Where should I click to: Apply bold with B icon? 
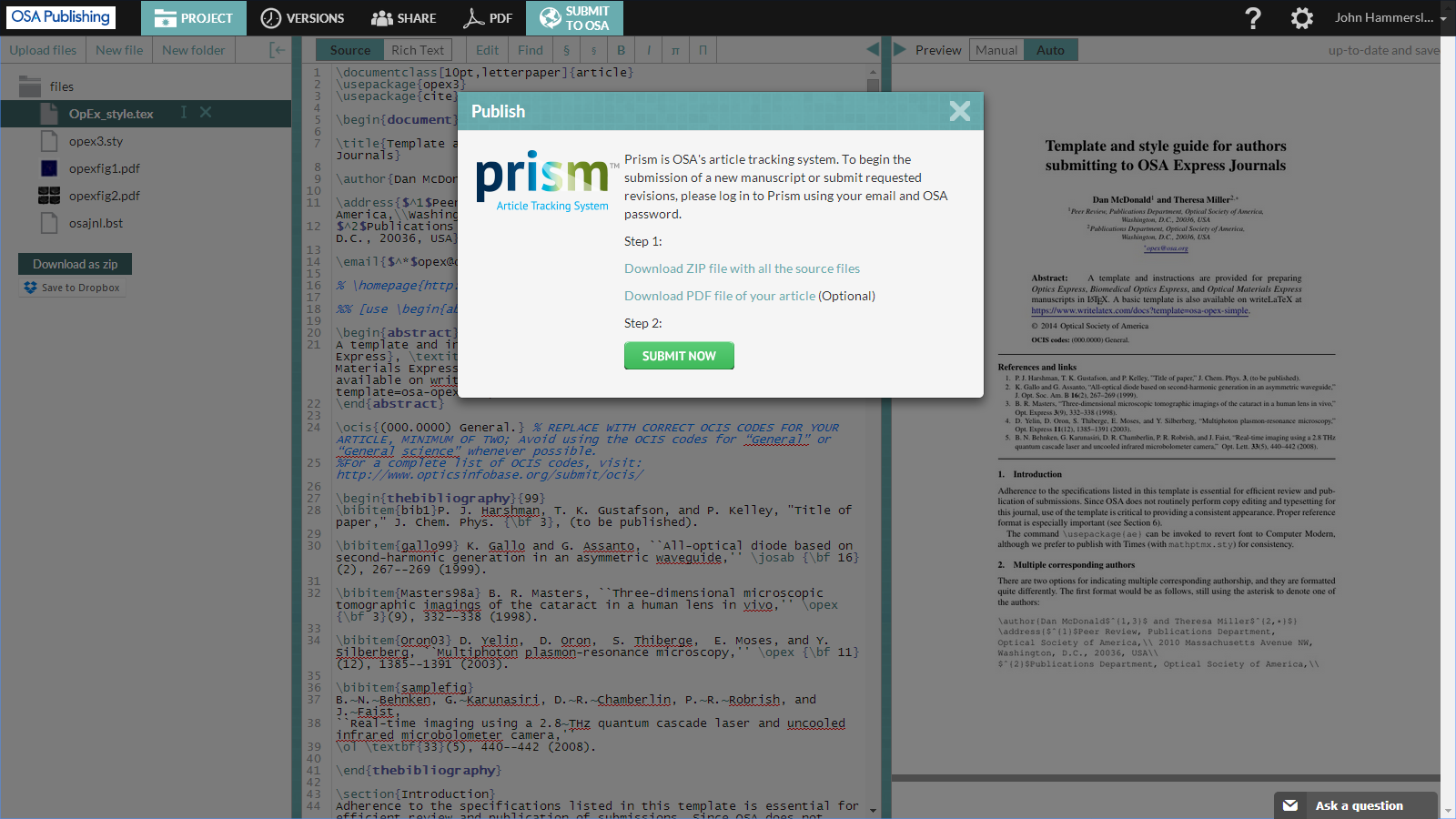(621, 50)
